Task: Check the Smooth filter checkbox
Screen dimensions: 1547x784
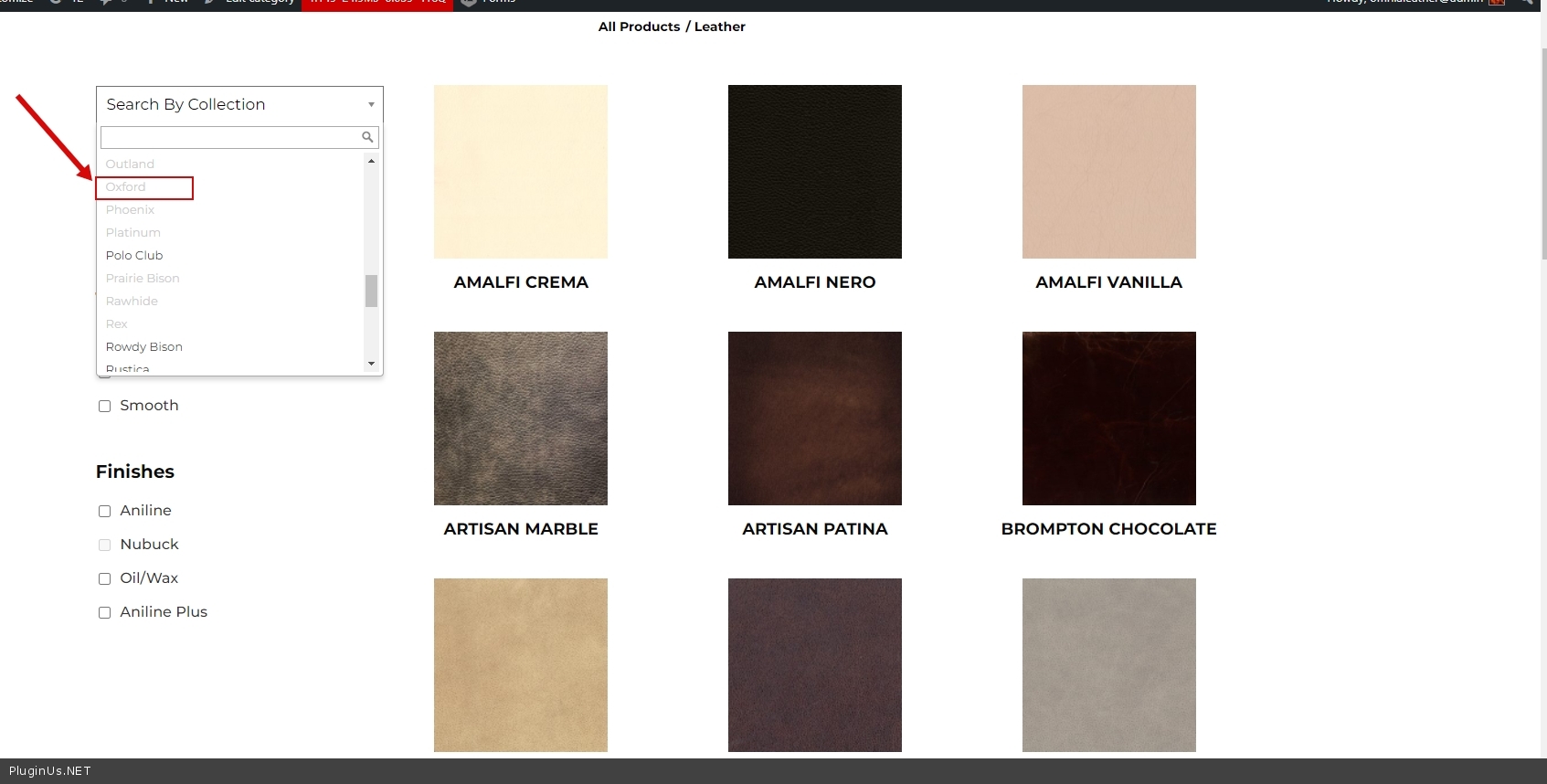Action: coord(104,406)
